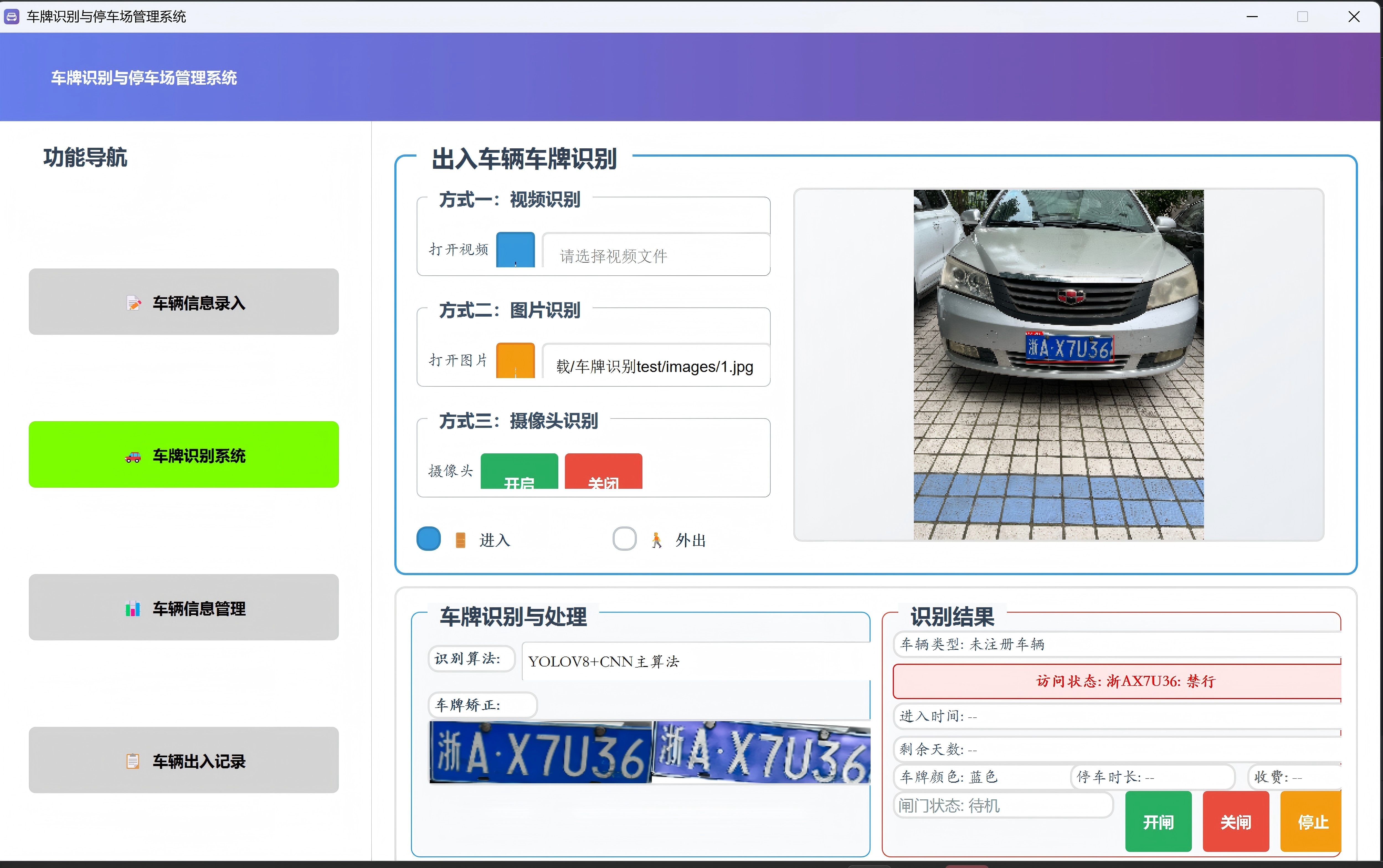Image resolution: width=1383 pixels, height=868 pixels.
Task: Click the orange open-image icon next to 打开图片
Action: [515, 360]
